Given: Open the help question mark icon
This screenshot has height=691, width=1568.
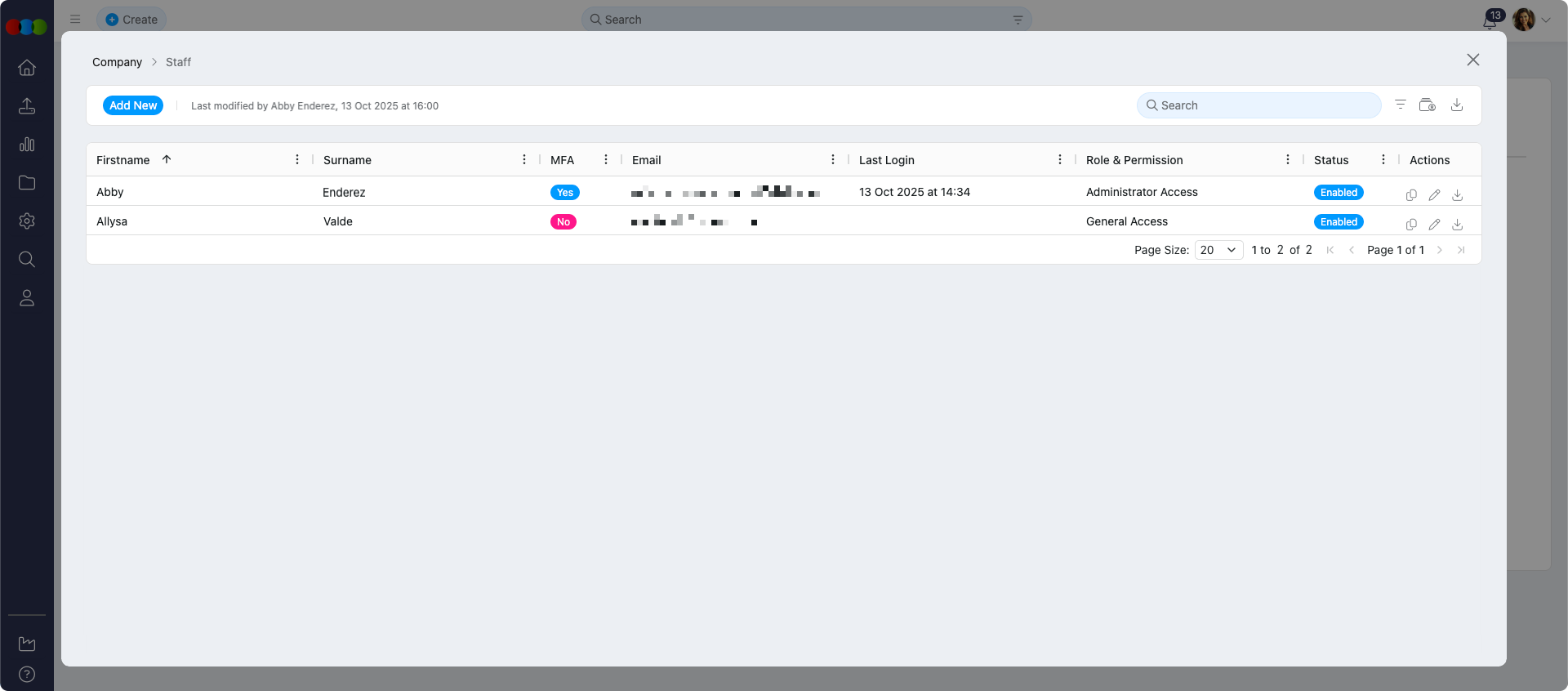Looking at the screenshot, I should click(27, 674).
